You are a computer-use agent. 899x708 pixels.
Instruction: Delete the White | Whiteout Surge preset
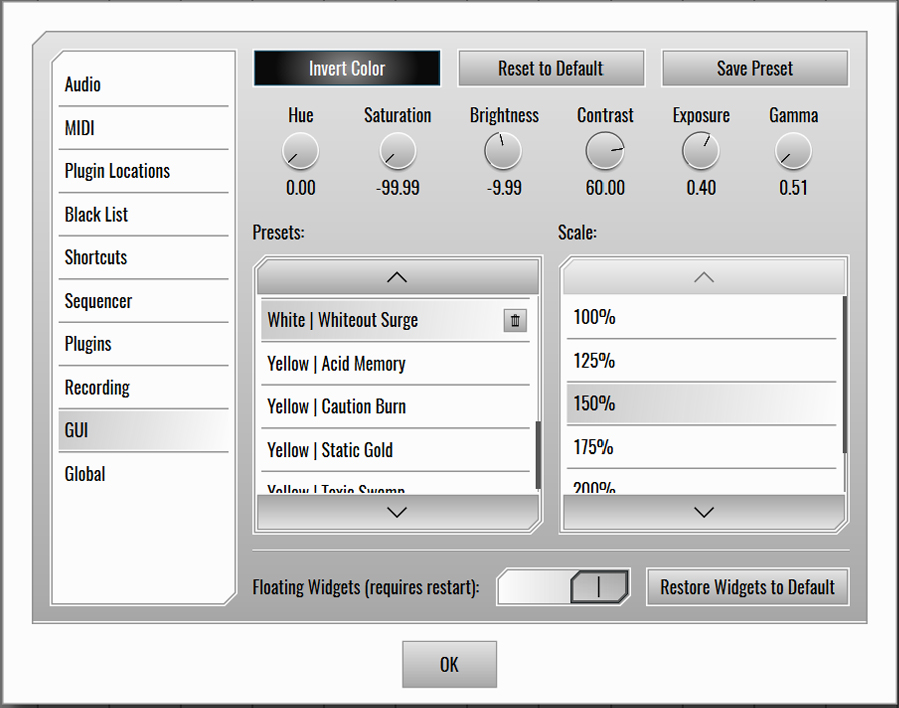tap(515, 320)
